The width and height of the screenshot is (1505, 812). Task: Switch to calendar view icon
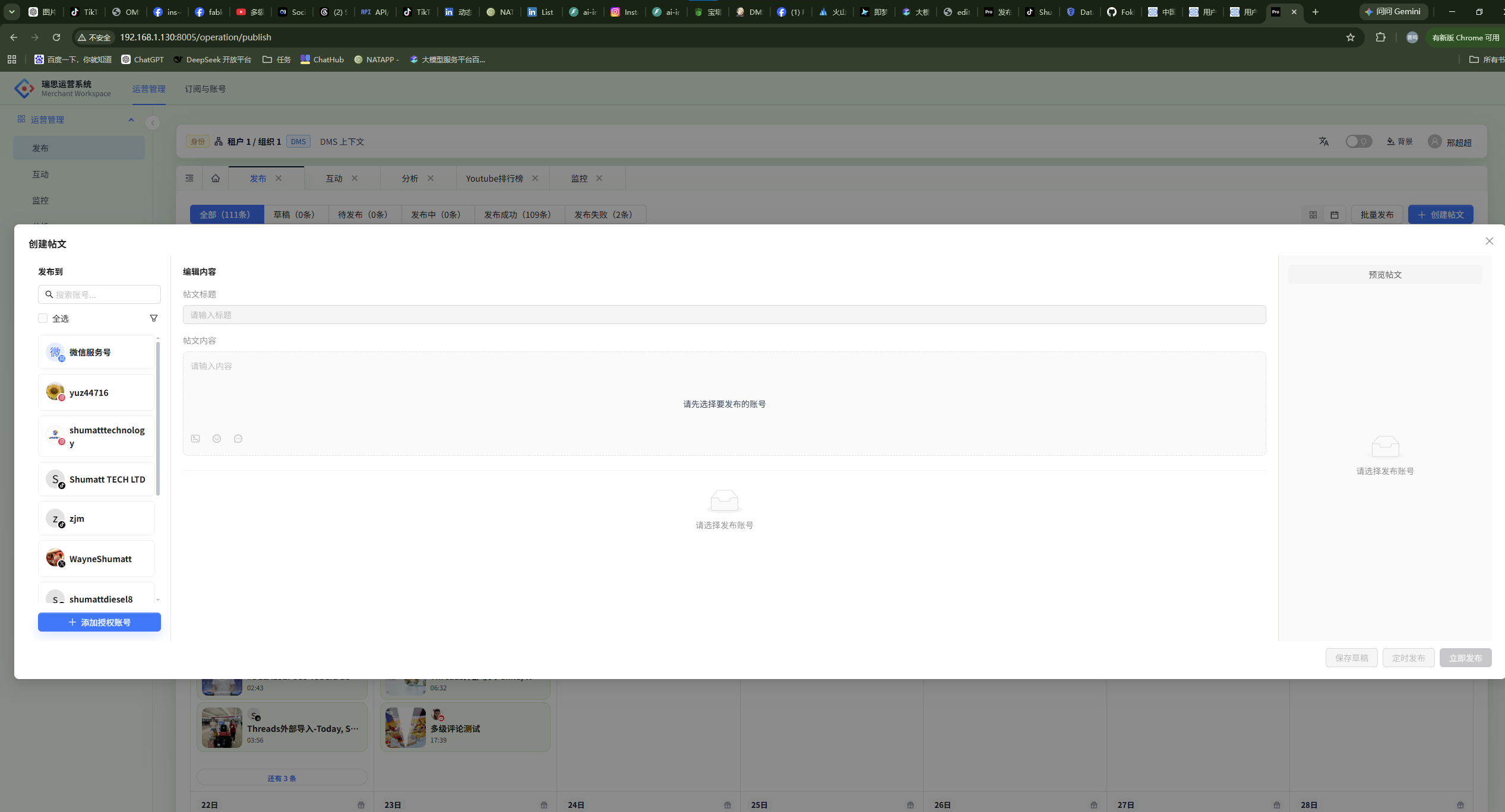tap(1335, 215)
